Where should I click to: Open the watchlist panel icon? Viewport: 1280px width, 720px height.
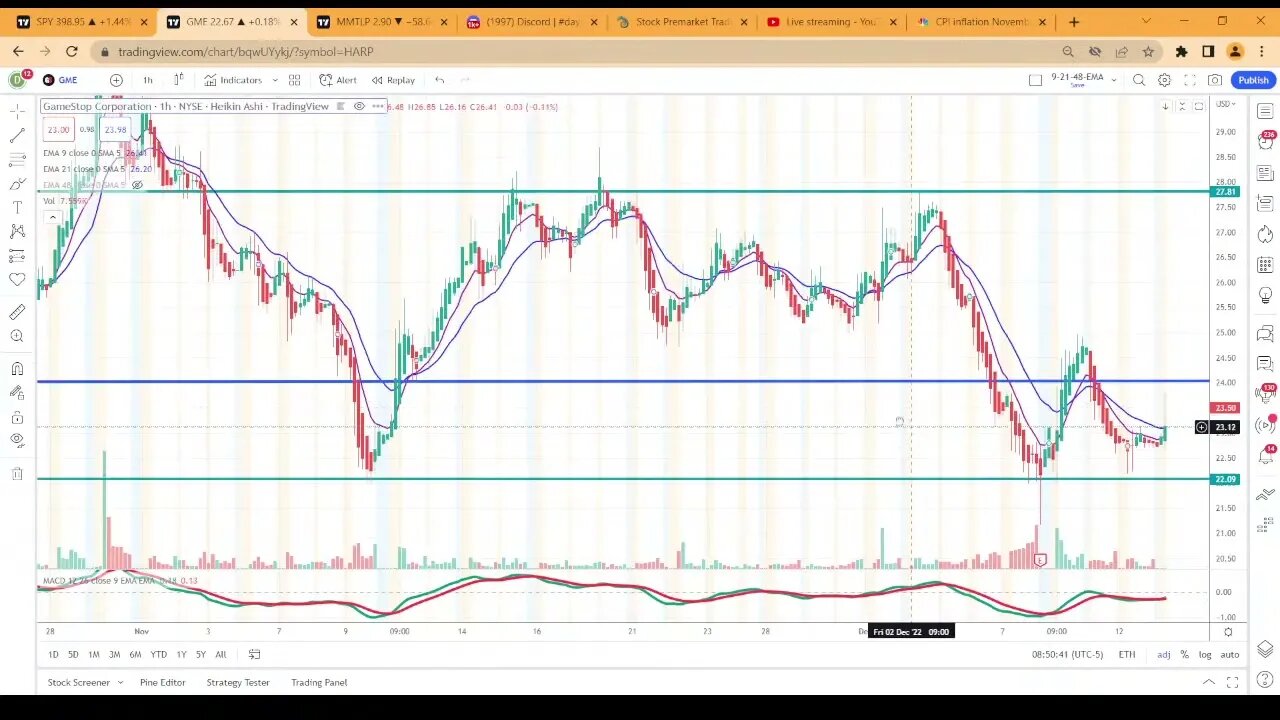click(x=1265, y=111)
